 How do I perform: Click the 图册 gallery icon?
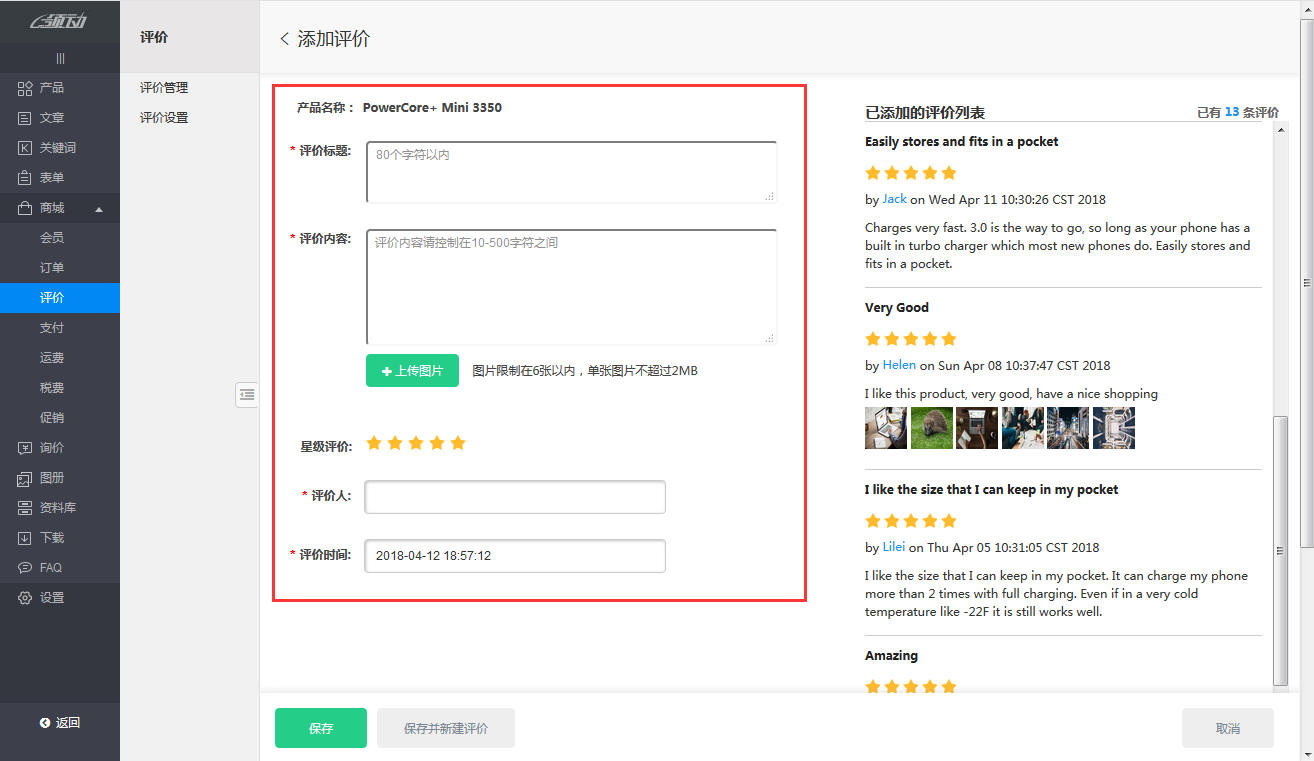(x=25, y=478)
